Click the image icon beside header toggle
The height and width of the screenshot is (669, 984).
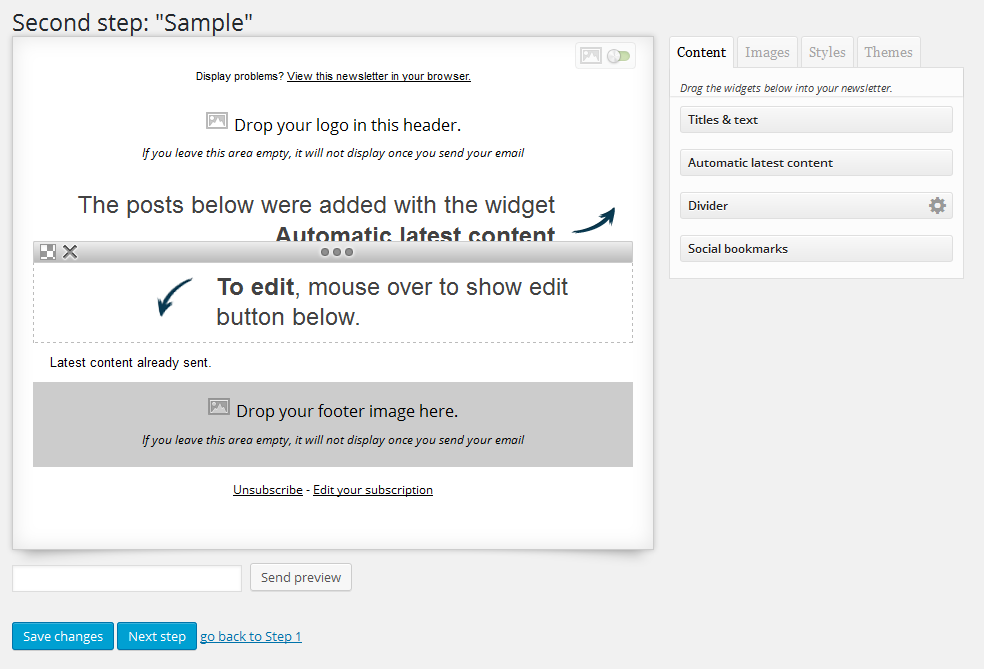[591, 56]
